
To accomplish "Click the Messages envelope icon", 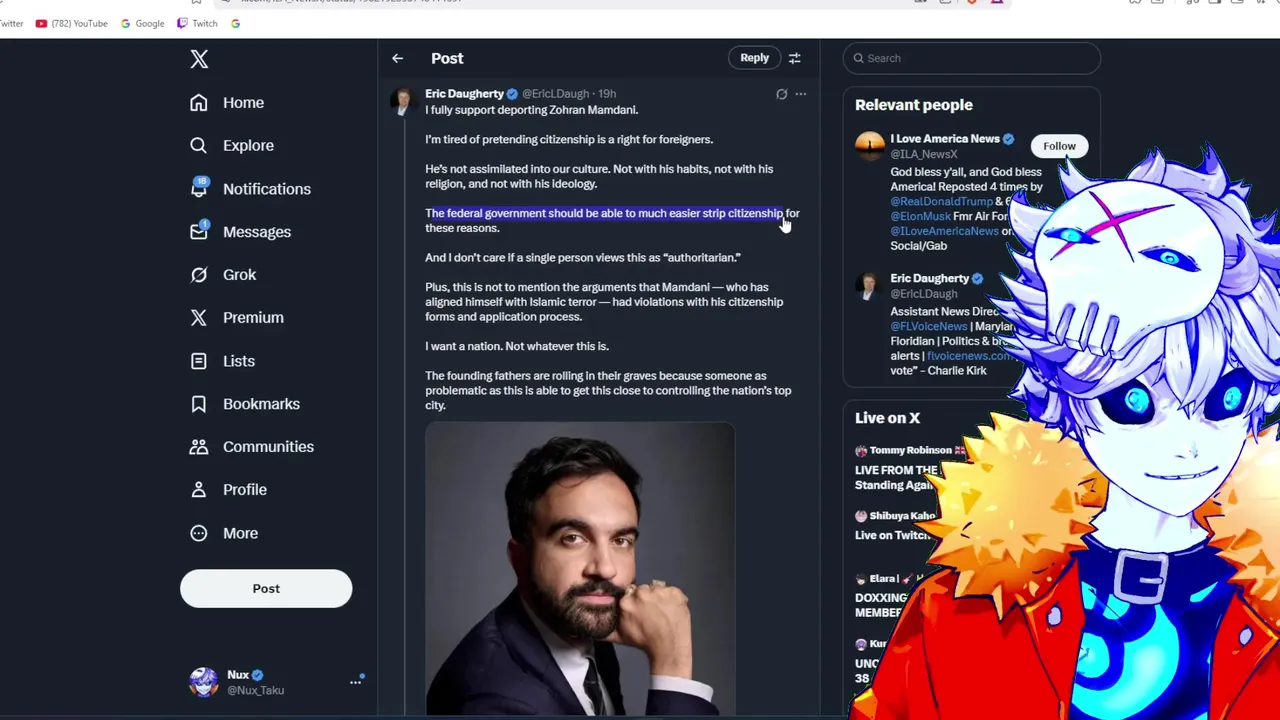I will [199, 231].
